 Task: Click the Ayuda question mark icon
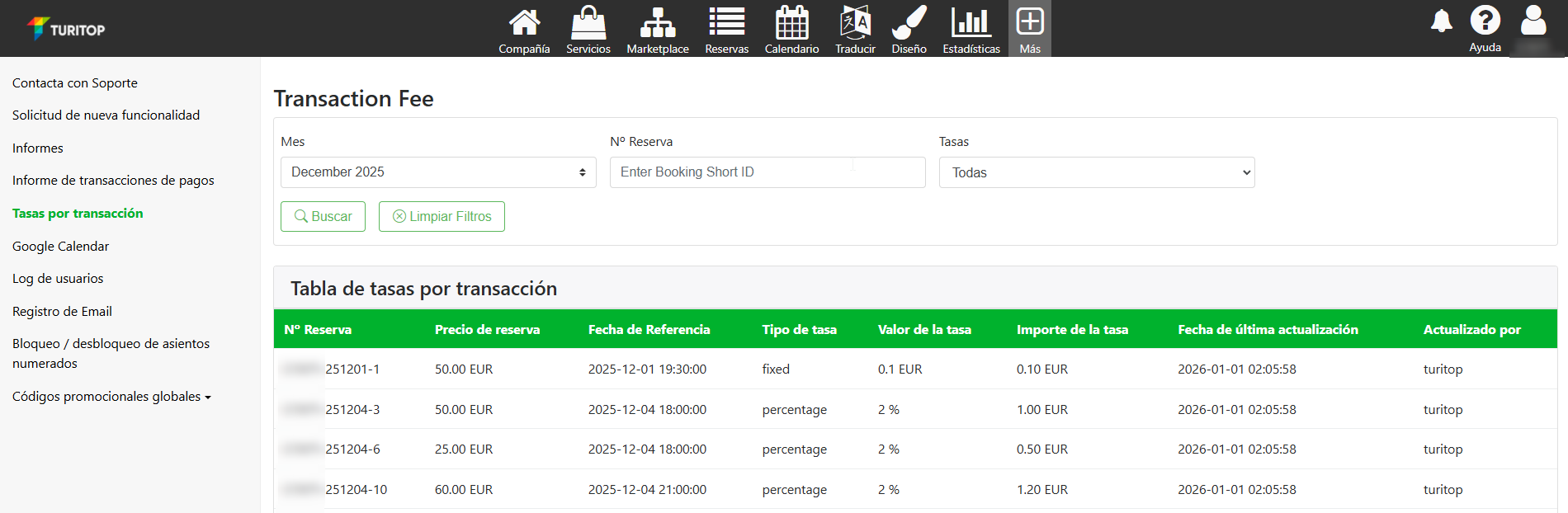pos(1485,21)
